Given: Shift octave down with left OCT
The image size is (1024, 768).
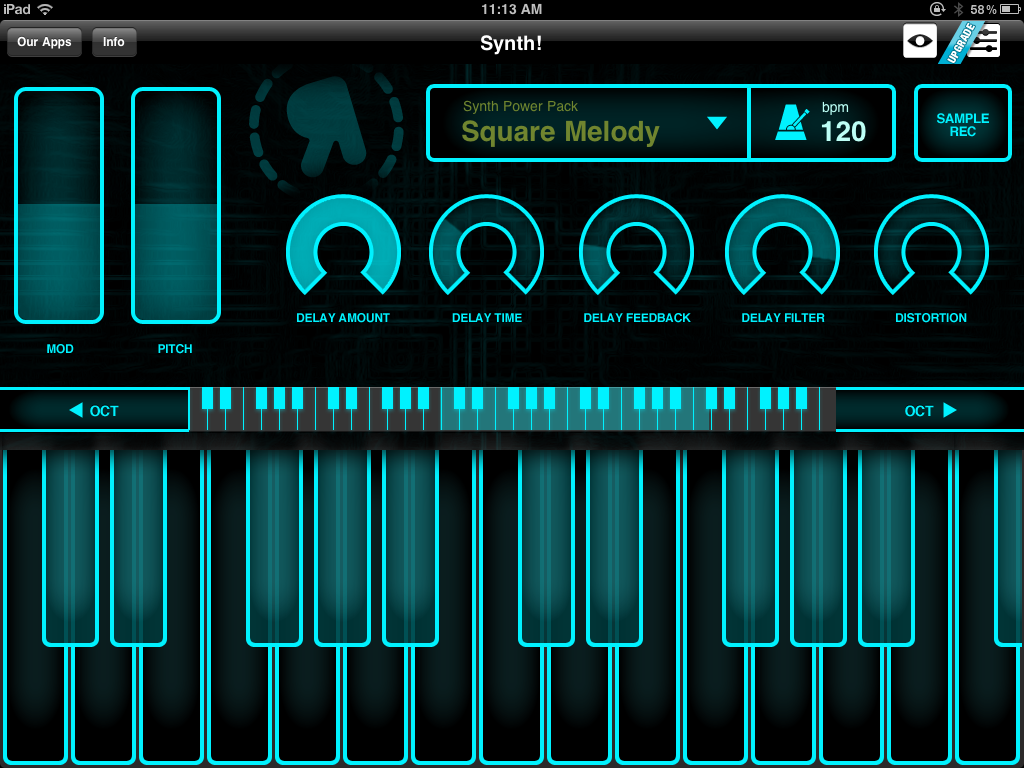Looking at the screenshot, I should click(95, 410).
